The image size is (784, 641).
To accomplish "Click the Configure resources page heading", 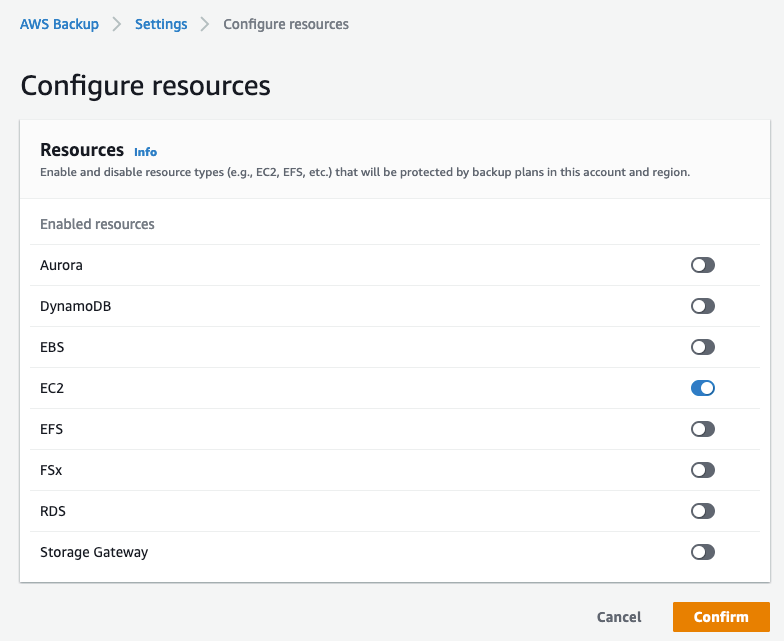I will tap(146, 86).
